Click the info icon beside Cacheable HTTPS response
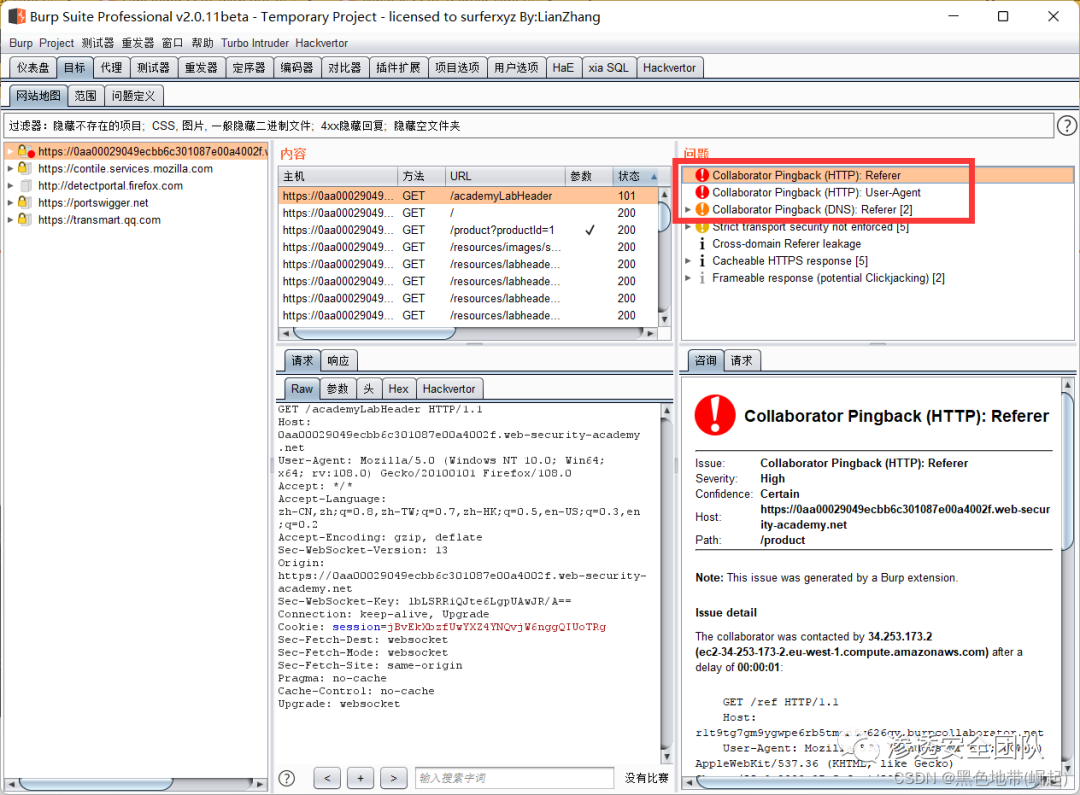 click(x=702, y=261)
